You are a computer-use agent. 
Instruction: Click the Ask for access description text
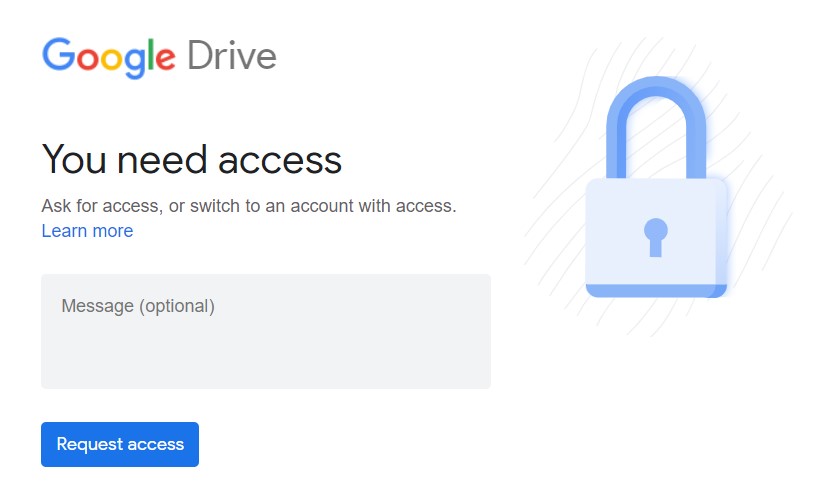click(x=249, y=206)
